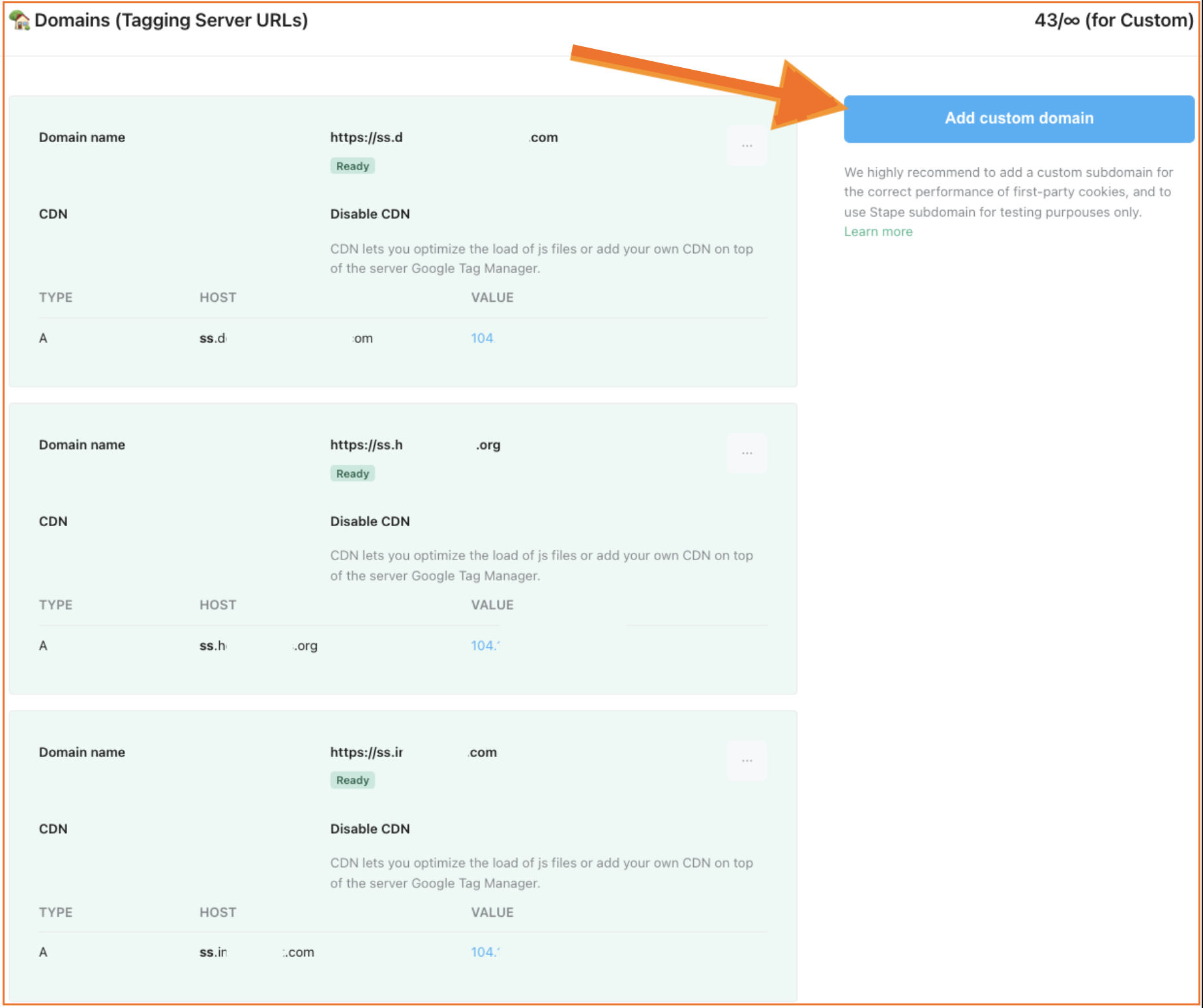Disable CDN for the .org domain

coord(370,521)
